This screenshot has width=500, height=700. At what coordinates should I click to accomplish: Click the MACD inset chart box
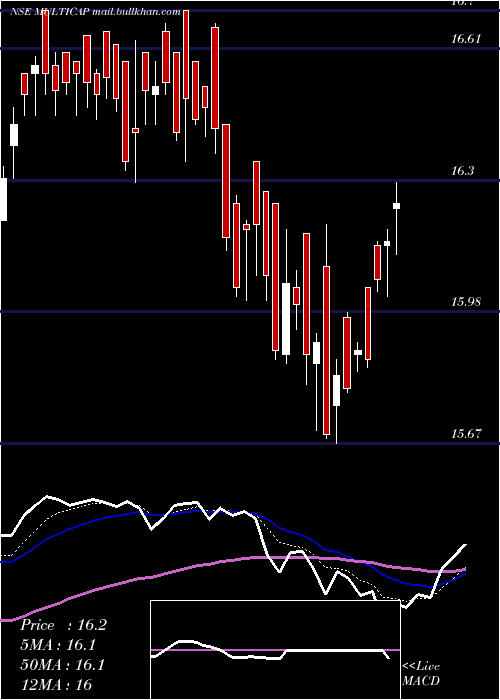click(275, 650)
